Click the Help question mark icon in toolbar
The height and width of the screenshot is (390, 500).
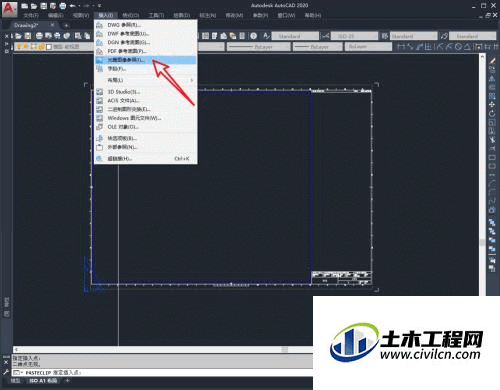click(x=254, y=36)
